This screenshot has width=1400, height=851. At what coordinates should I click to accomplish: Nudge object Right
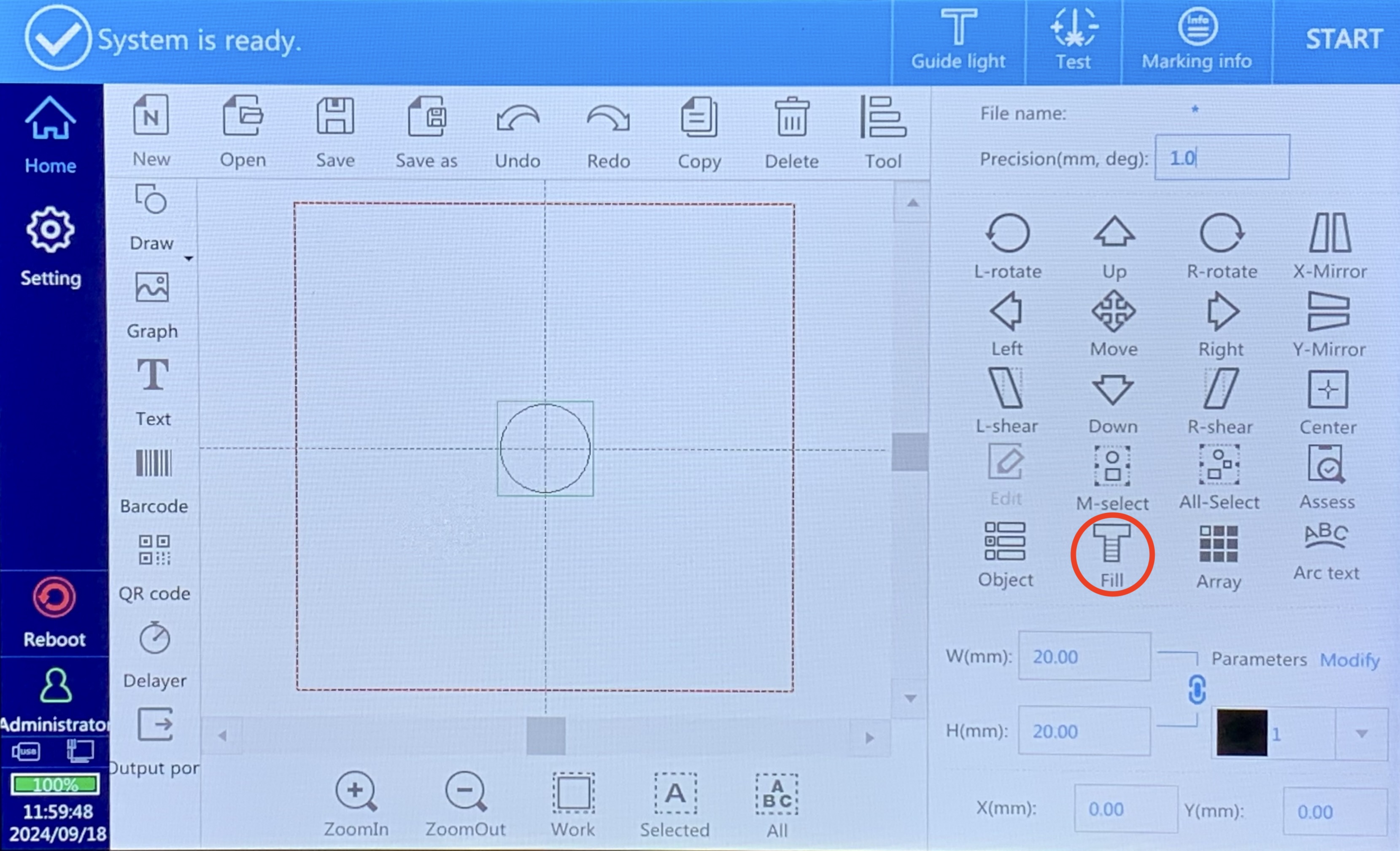pos(1222,325)
